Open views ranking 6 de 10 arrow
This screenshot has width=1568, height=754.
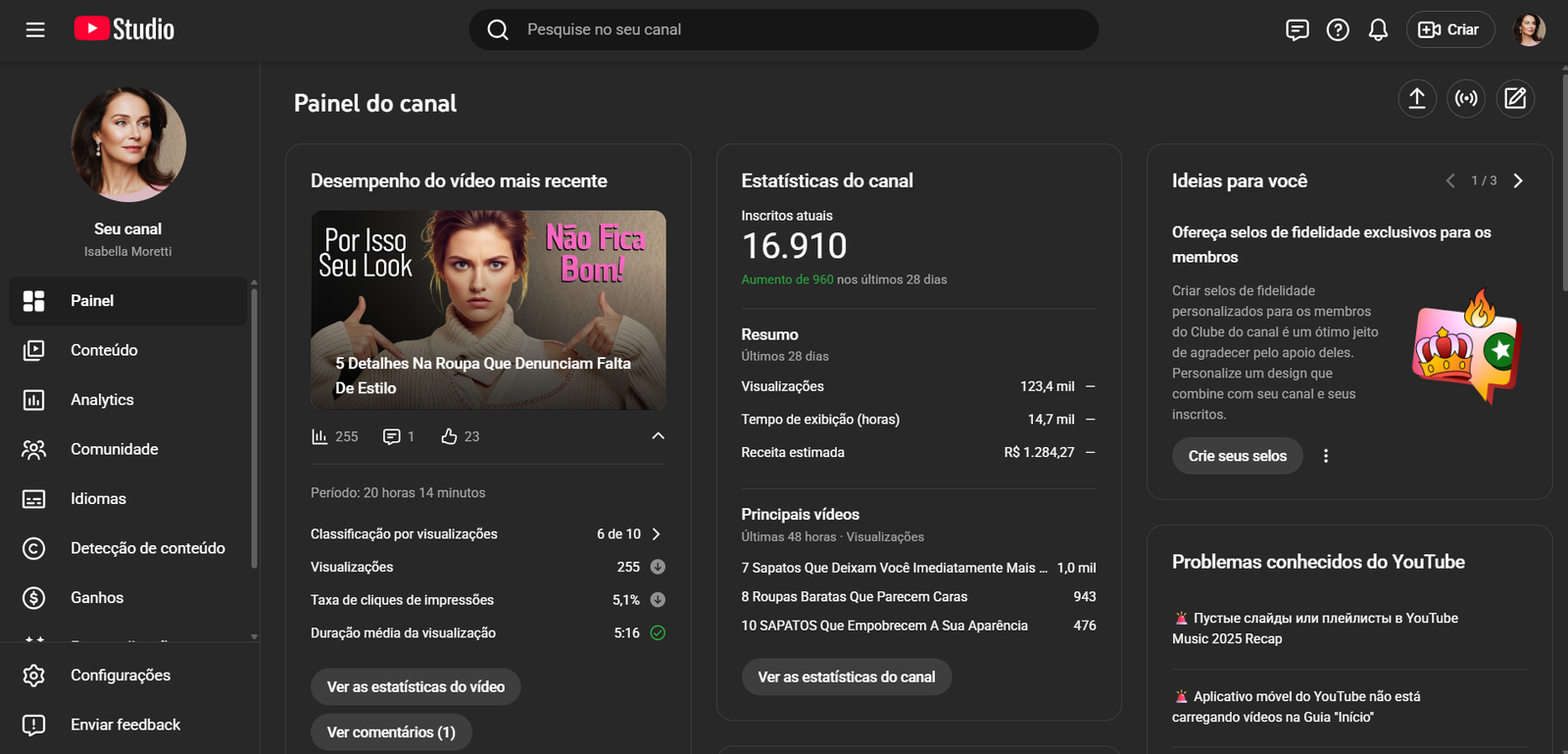click(x=657, y=534)
